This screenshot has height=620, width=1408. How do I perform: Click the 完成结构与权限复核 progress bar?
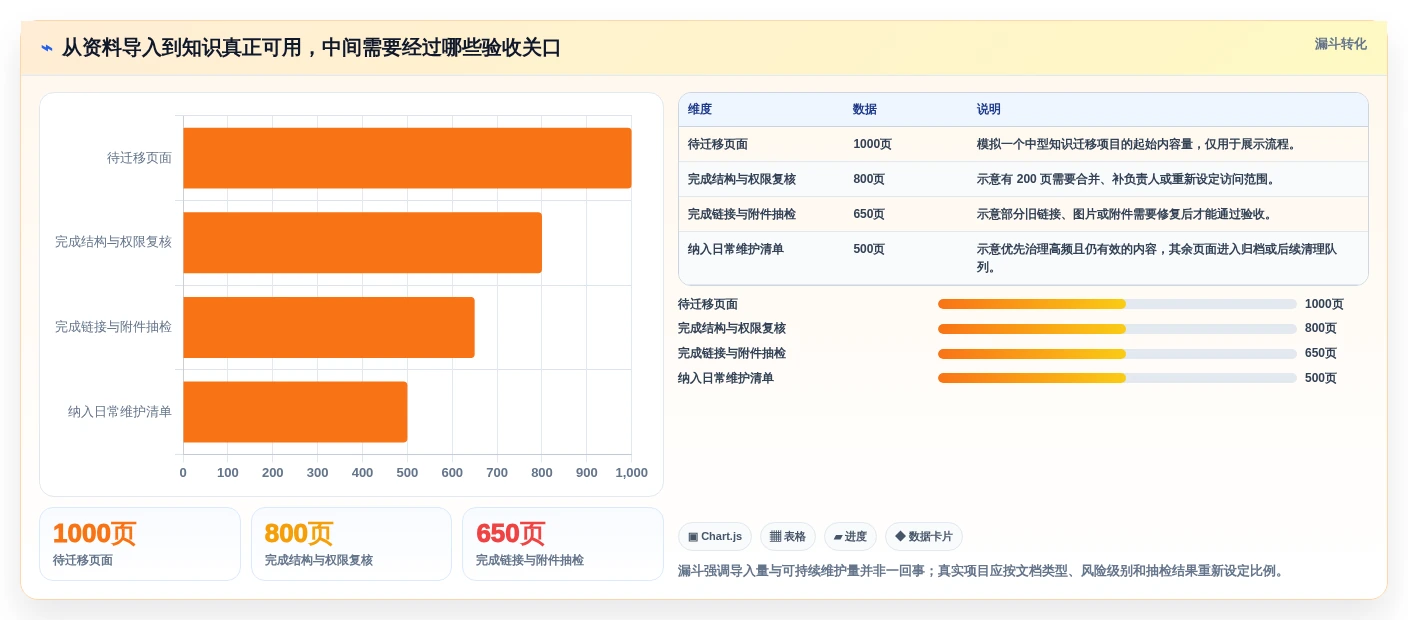click(1117, 329)
